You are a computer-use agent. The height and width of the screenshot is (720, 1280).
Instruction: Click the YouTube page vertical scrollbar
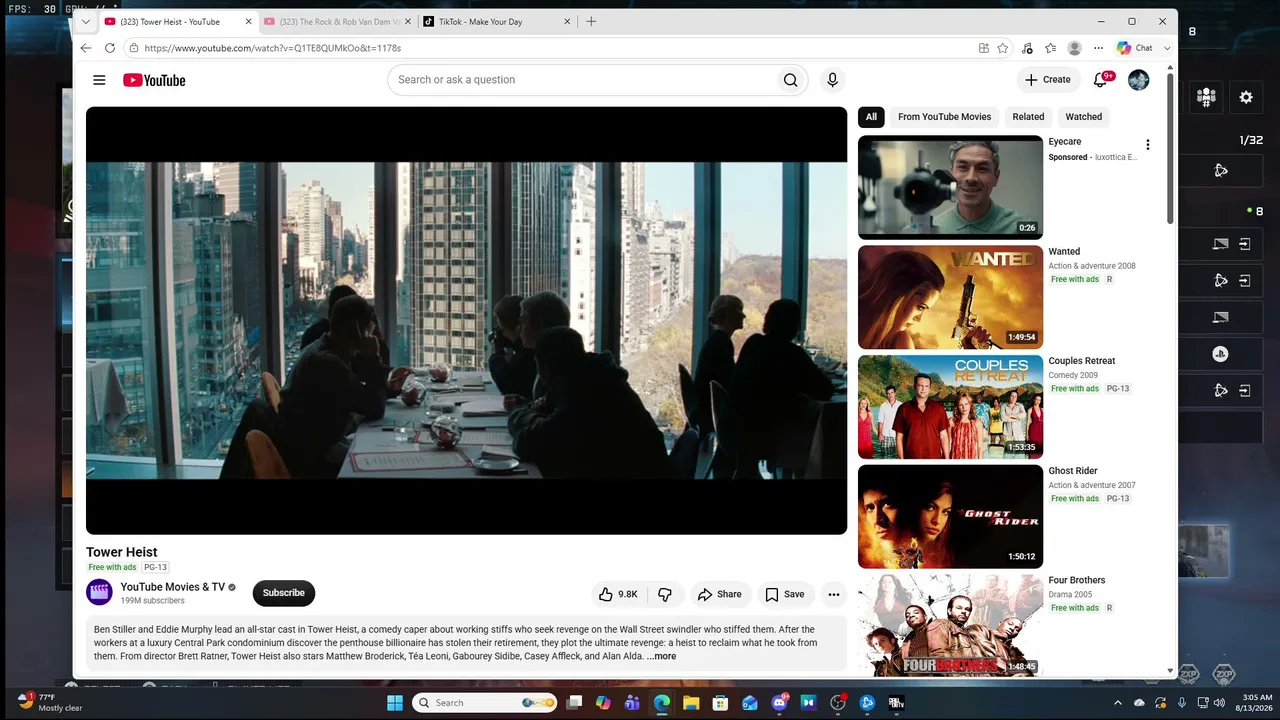[1170, 148]
